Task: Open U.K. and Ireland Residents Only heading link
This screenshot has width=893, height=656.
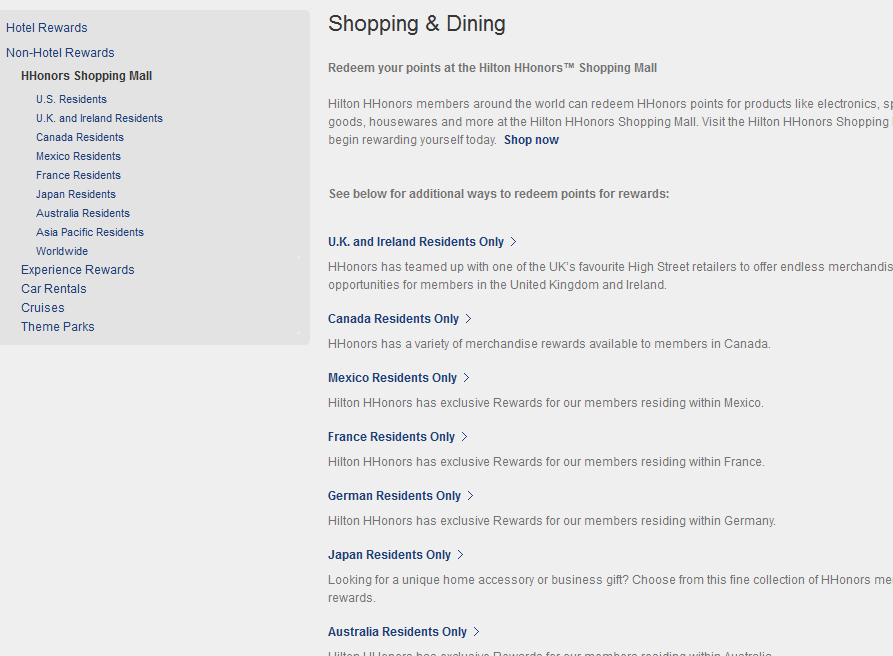Action: point(416,241)
